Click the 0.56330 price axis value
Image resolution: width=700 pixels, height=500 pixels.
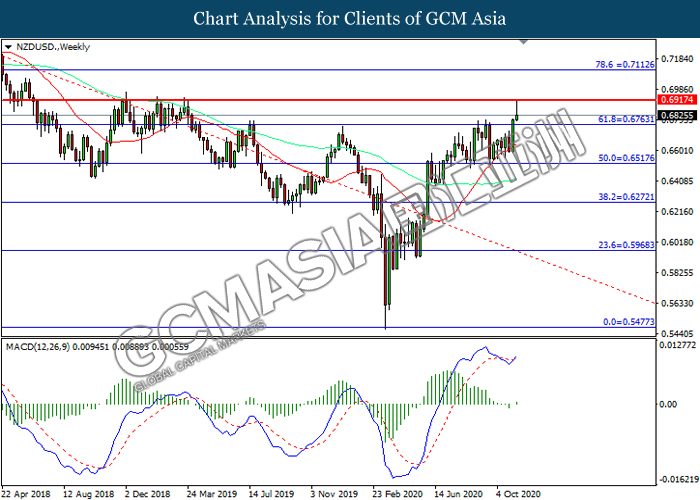[x=677, y=304]
